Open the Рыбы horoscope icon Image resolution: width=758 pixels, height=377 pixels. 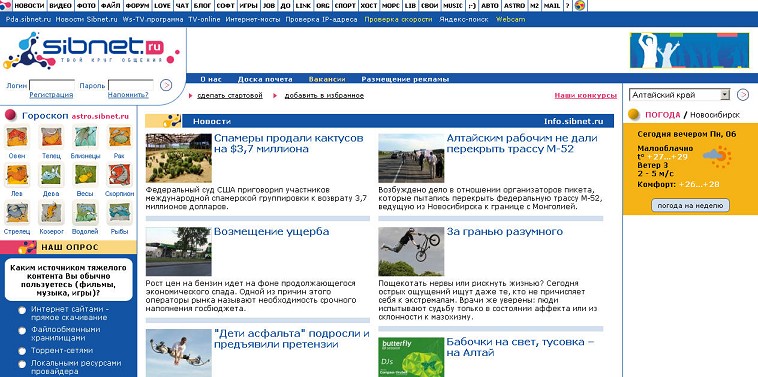pos(119,212)
